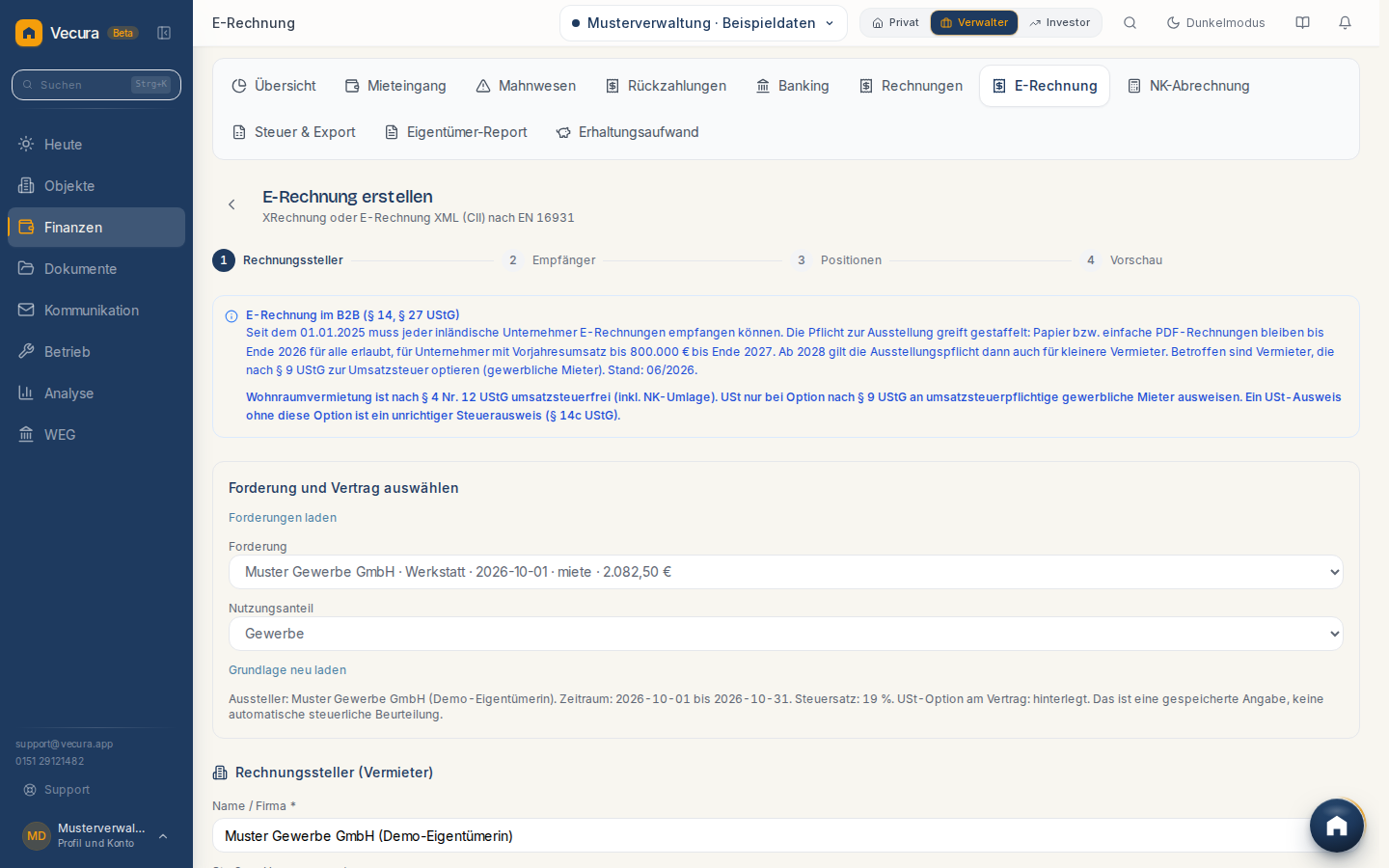The image size is (1389, 868).
Task: Expand the profile menu chevron
Action: [163, 836]
